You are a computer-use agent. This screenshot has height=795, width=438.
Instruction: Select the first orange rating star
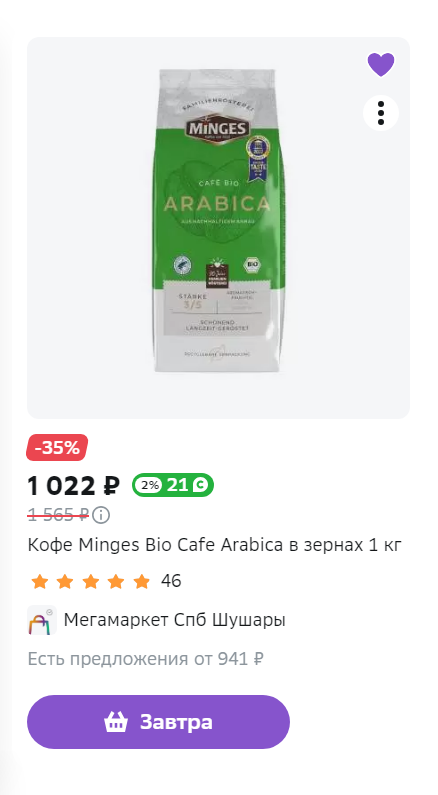point(39,581)
